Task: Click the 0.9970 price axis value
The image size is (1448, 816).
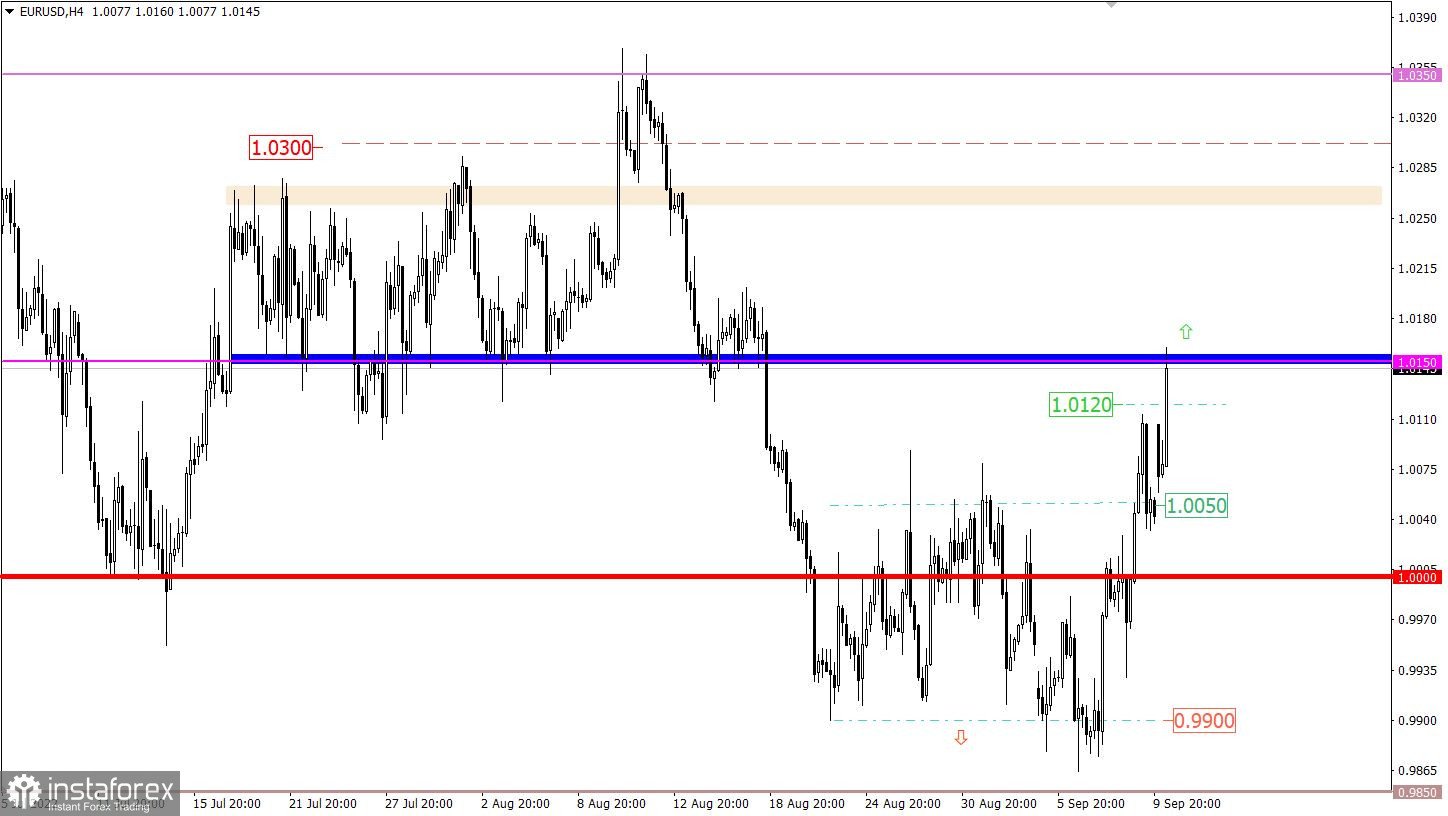Action: click(1418, 621)
